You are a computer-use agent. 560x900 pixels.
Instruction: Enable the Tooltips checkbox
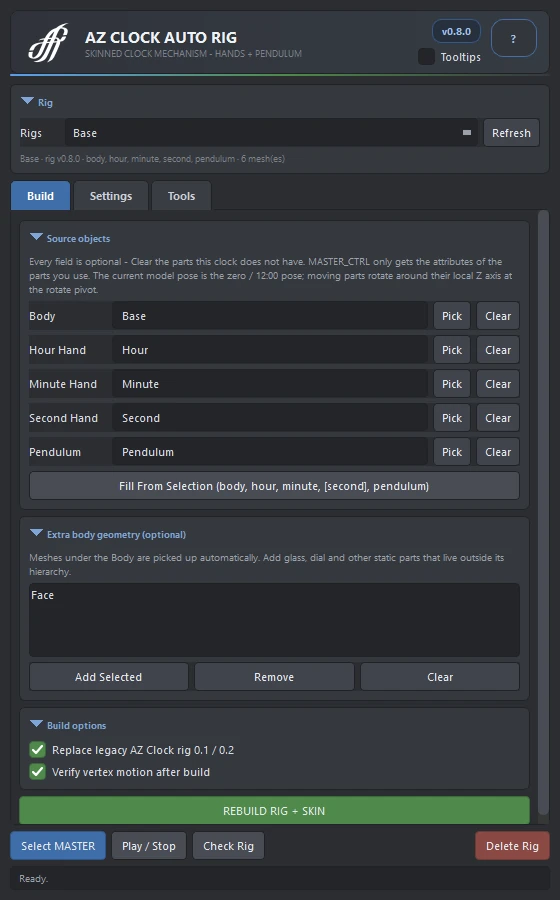click(x=426, y=57)
